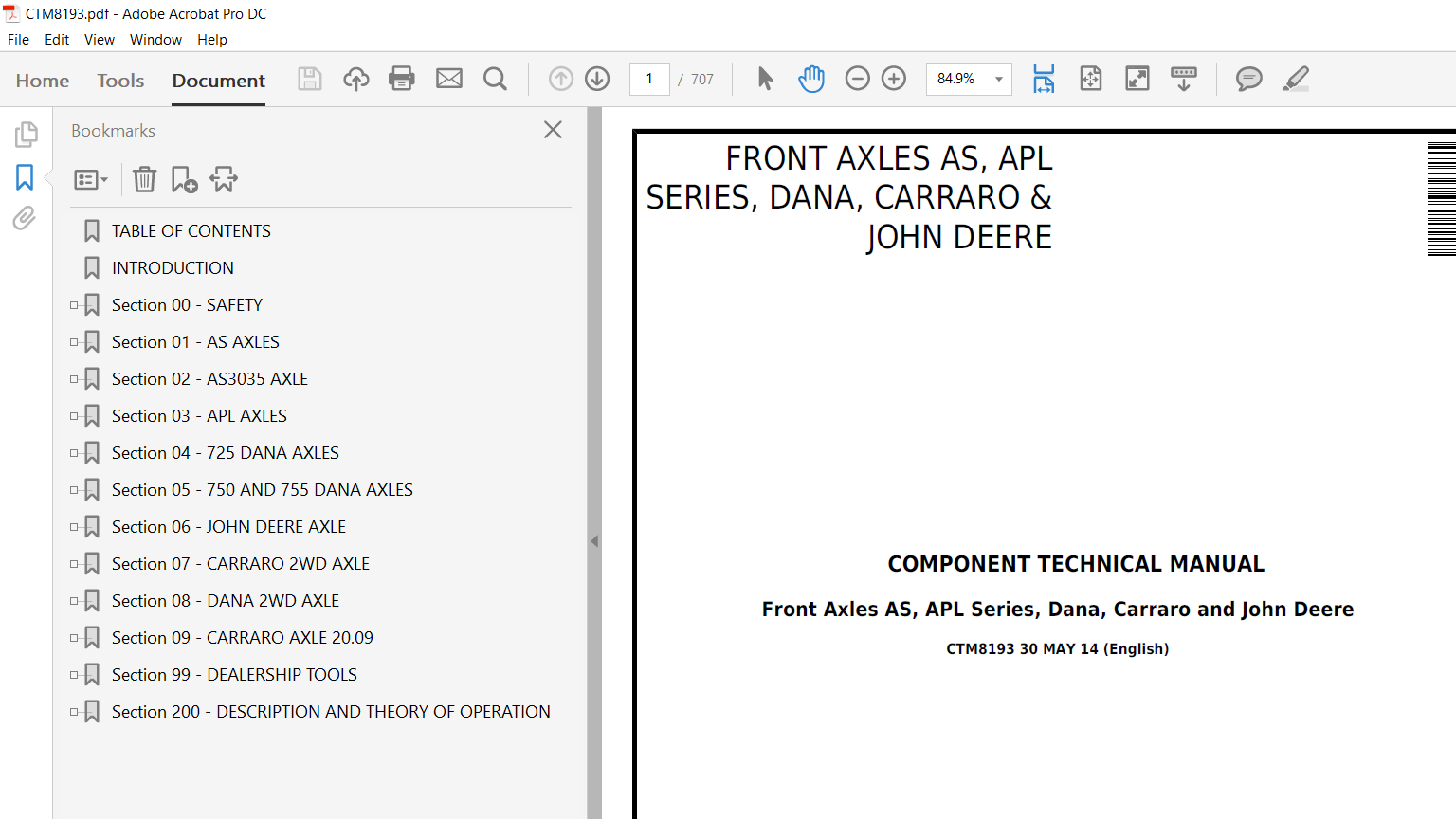
Task: Open Section 08 - DANA 2WD AXLE
Action: coord(226,601)
